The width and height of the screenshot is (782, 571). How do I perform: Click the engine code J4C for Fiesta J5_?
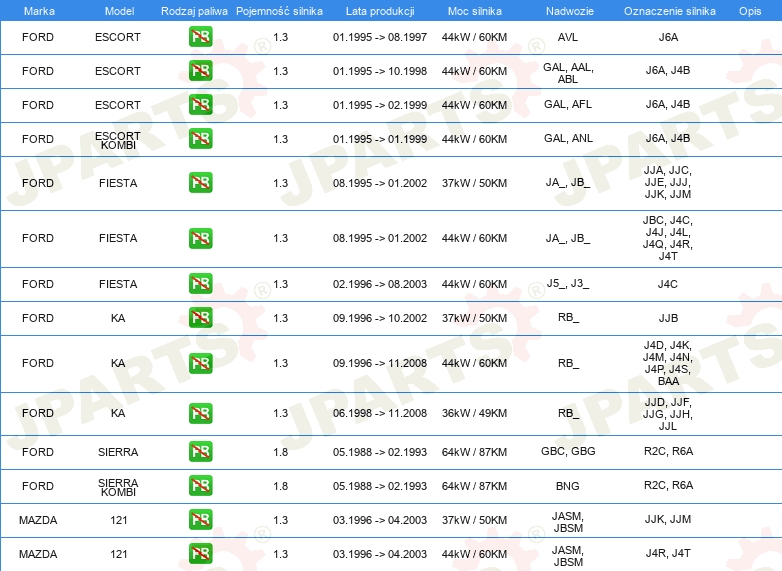[668, 284]
